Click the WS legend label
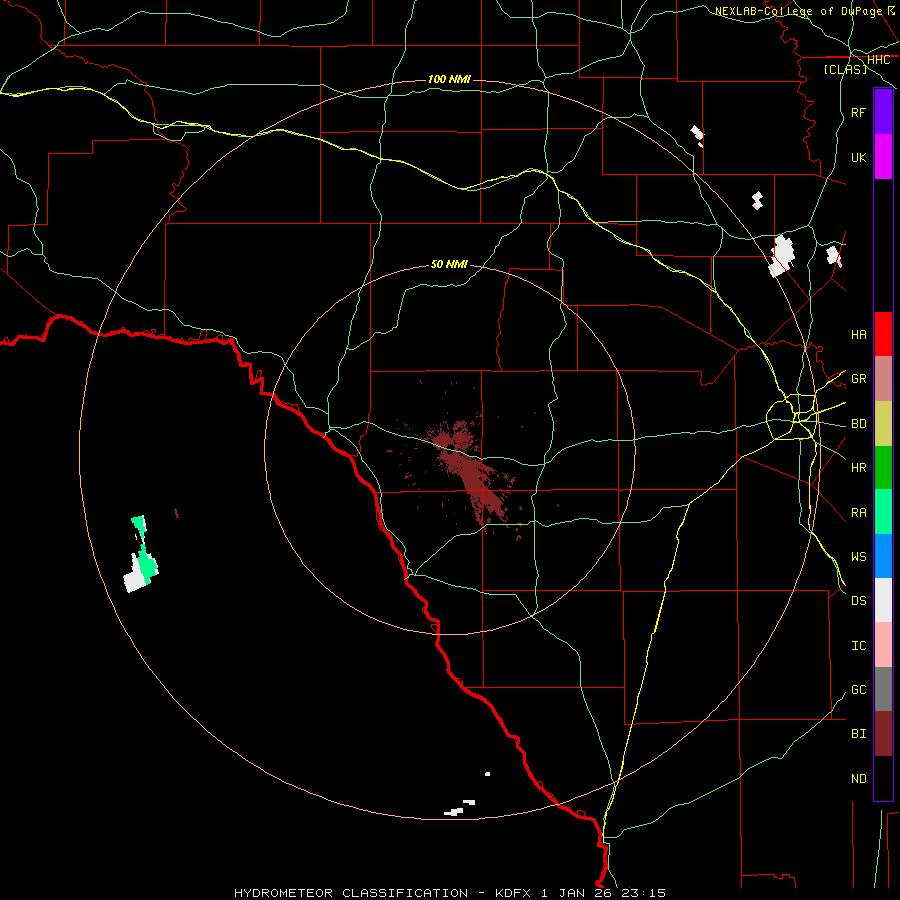This screenshot has width=900, height=900. pos(858,557)
